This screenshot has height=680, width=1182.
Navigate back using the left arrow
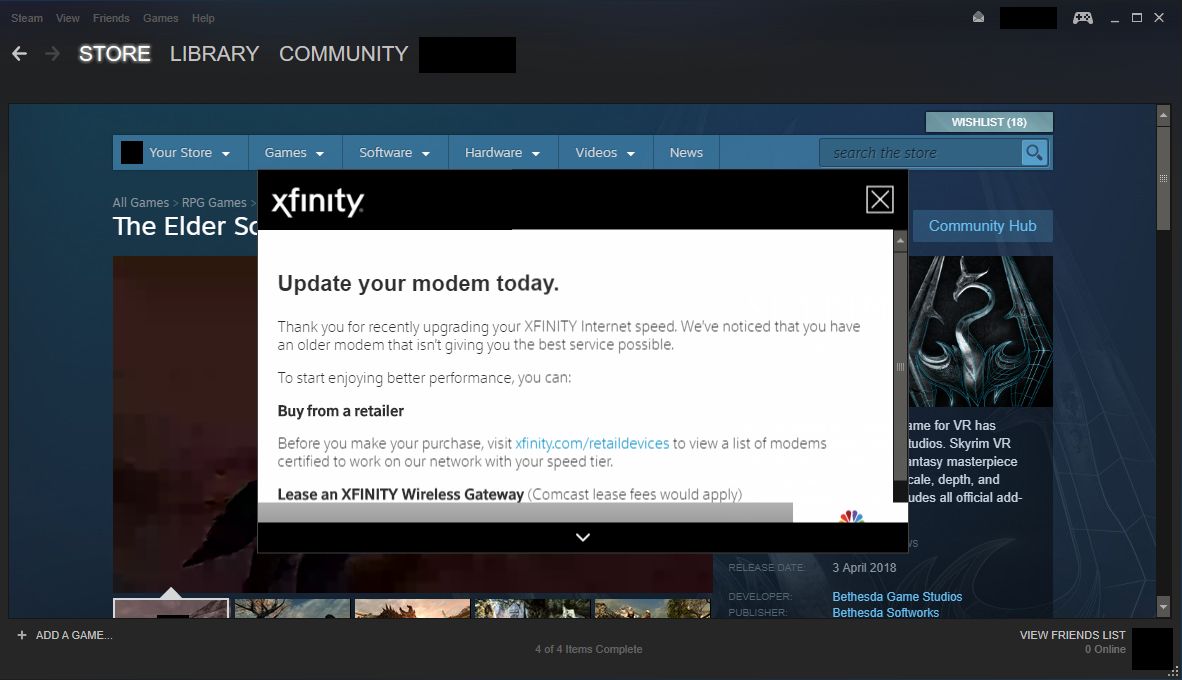tap(18, 53)
